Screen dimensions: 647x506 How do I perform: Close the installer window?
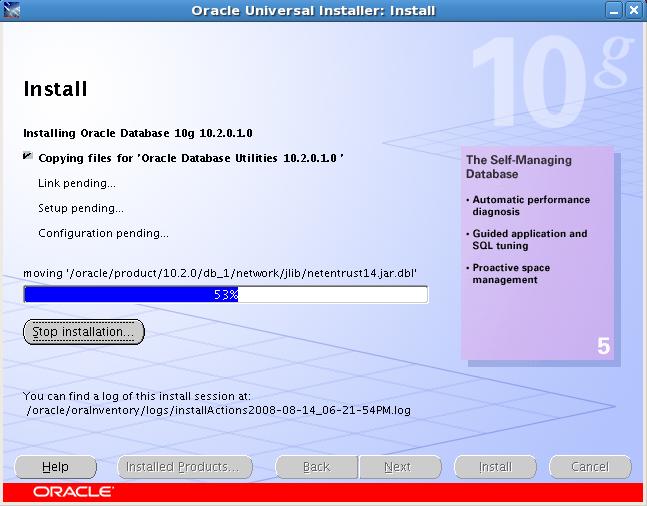point(633,10)
